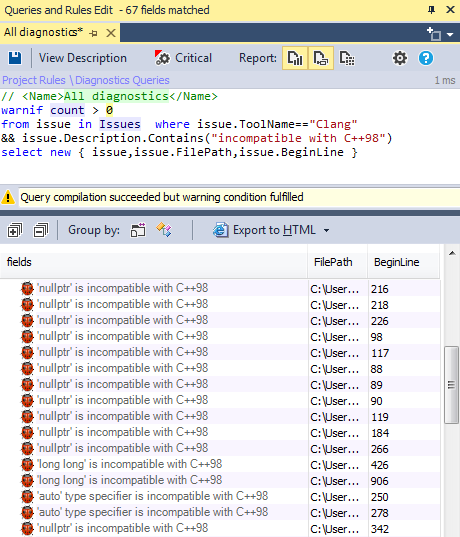
Task: Expand all result rows icon
Action: pyautogui.click(x=15, y=230)
